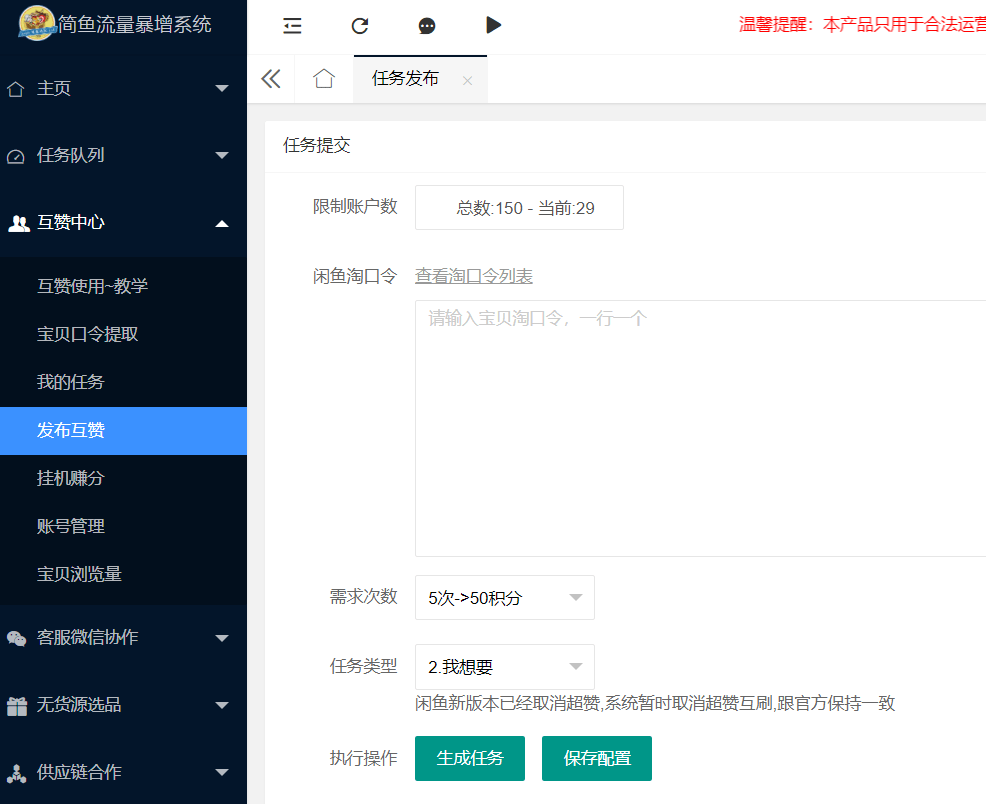Open the 查看淘口令列表 link
986x804 pixels.
(x=474, y=276)
